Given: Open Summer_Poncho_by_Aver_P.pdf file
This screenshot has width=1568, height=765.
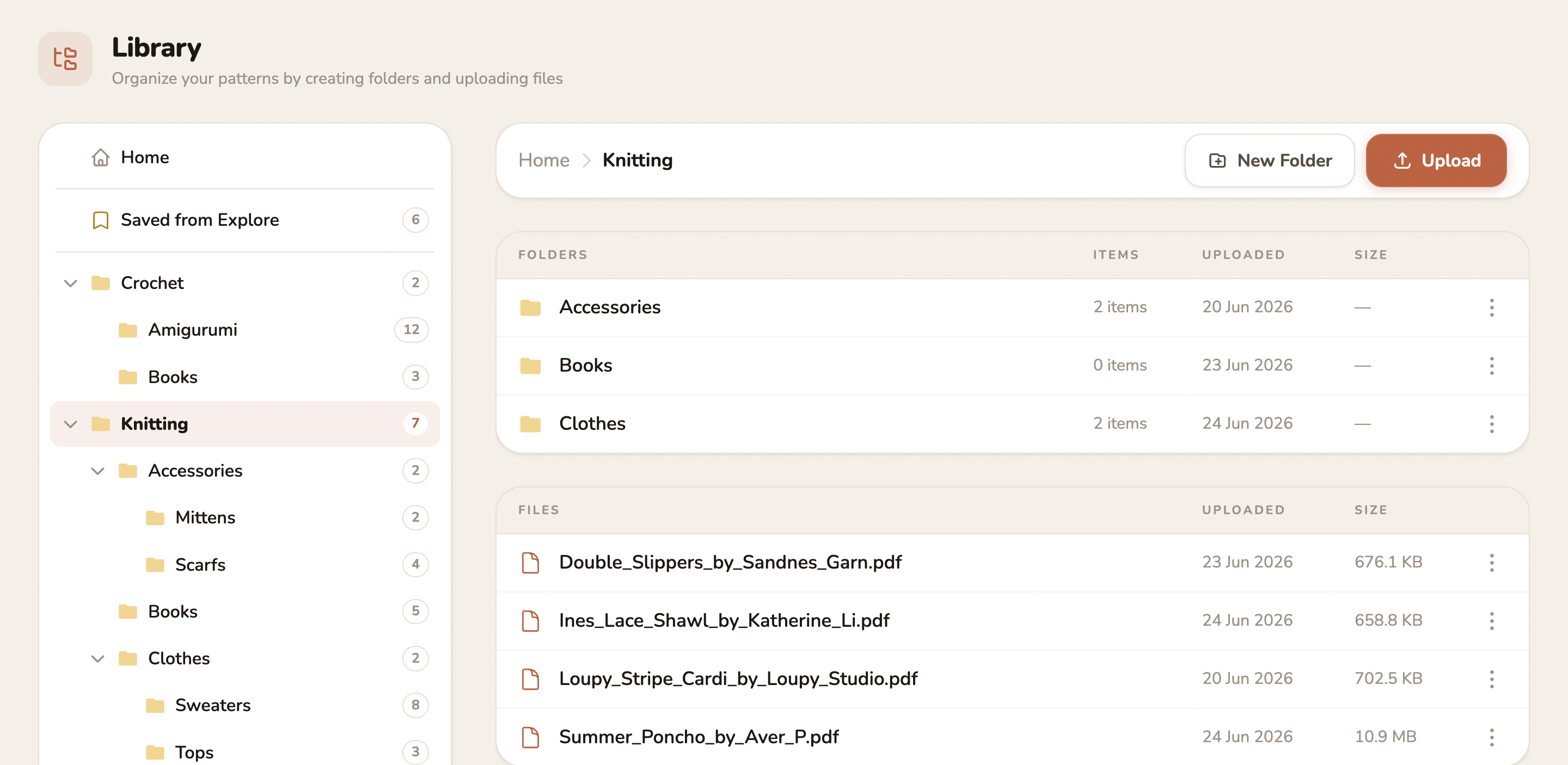Looking at the screenshot, I should pos(699,737).
